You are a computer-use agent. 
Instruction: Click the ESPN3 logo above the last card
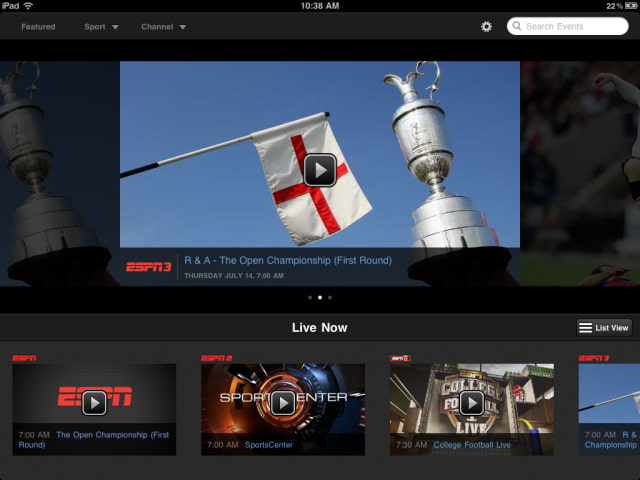tap(594, 358)
